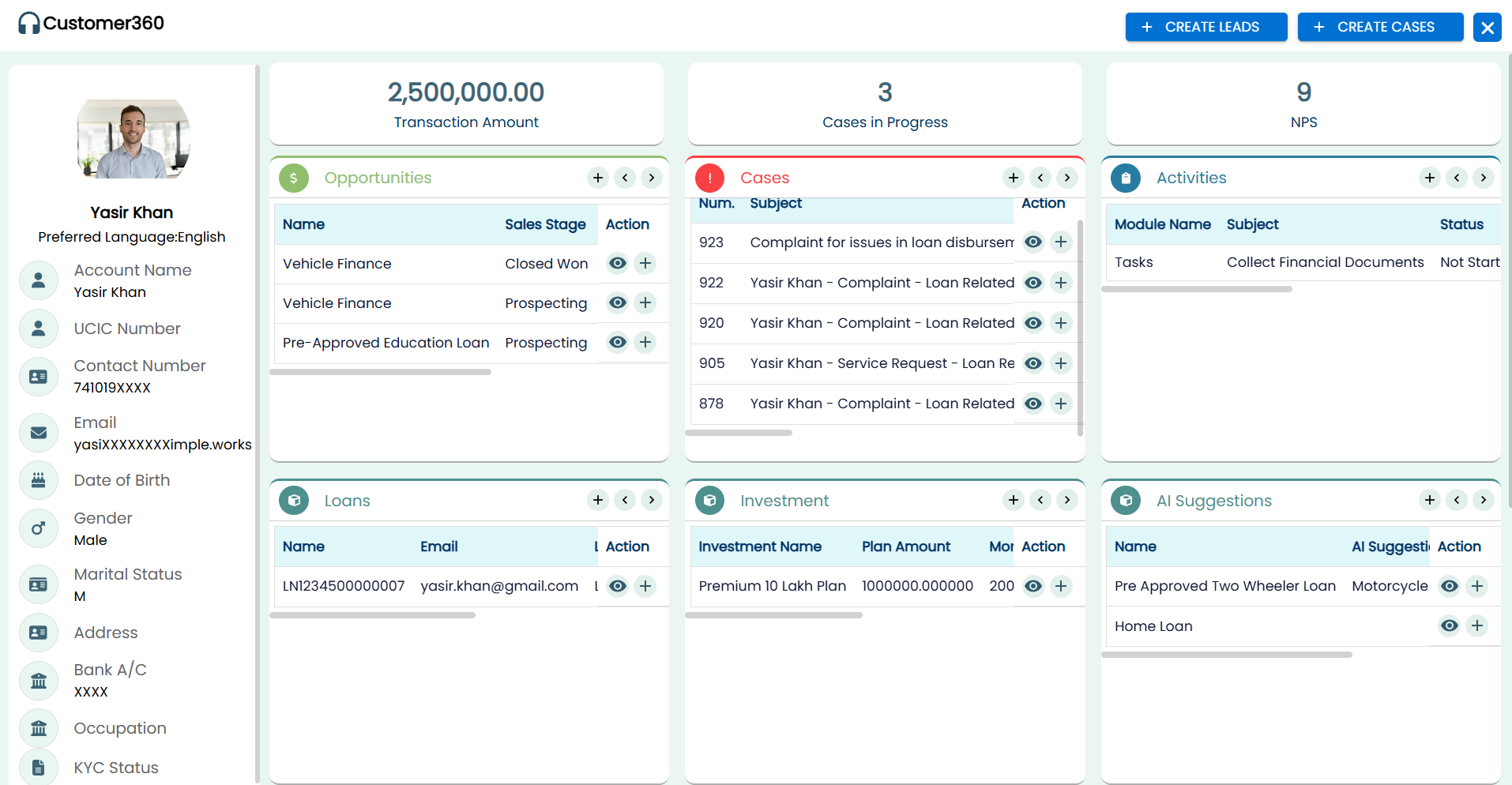Navigate back in the Cases panel

pyautogui.click(x=1040, y=178)
